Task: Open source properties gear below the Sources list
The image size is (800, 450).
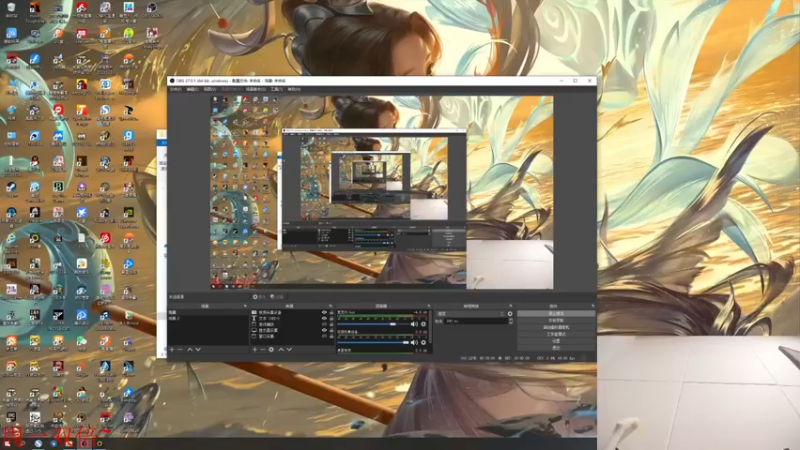Action: tap(271, 349)
